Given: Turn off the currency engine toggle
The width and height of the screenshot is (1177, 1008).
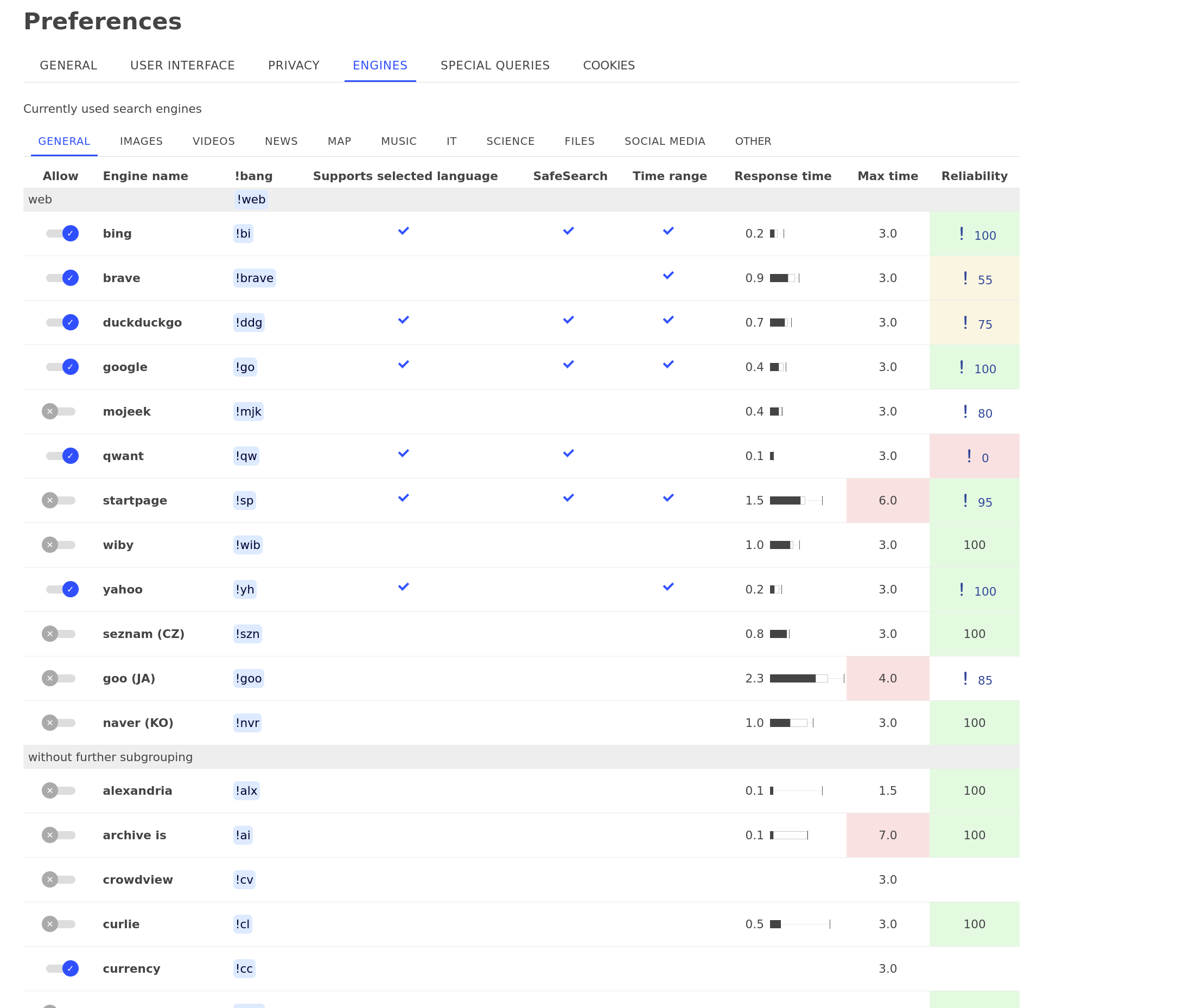Looking at the screenshot, I should click(x=62, y=968).
